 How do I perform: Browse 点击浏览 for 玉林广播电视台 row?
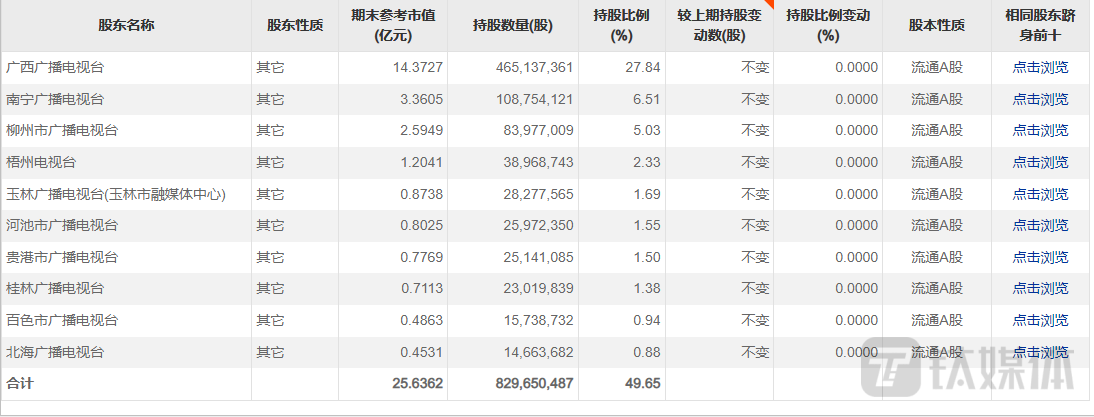[1040, 194]
